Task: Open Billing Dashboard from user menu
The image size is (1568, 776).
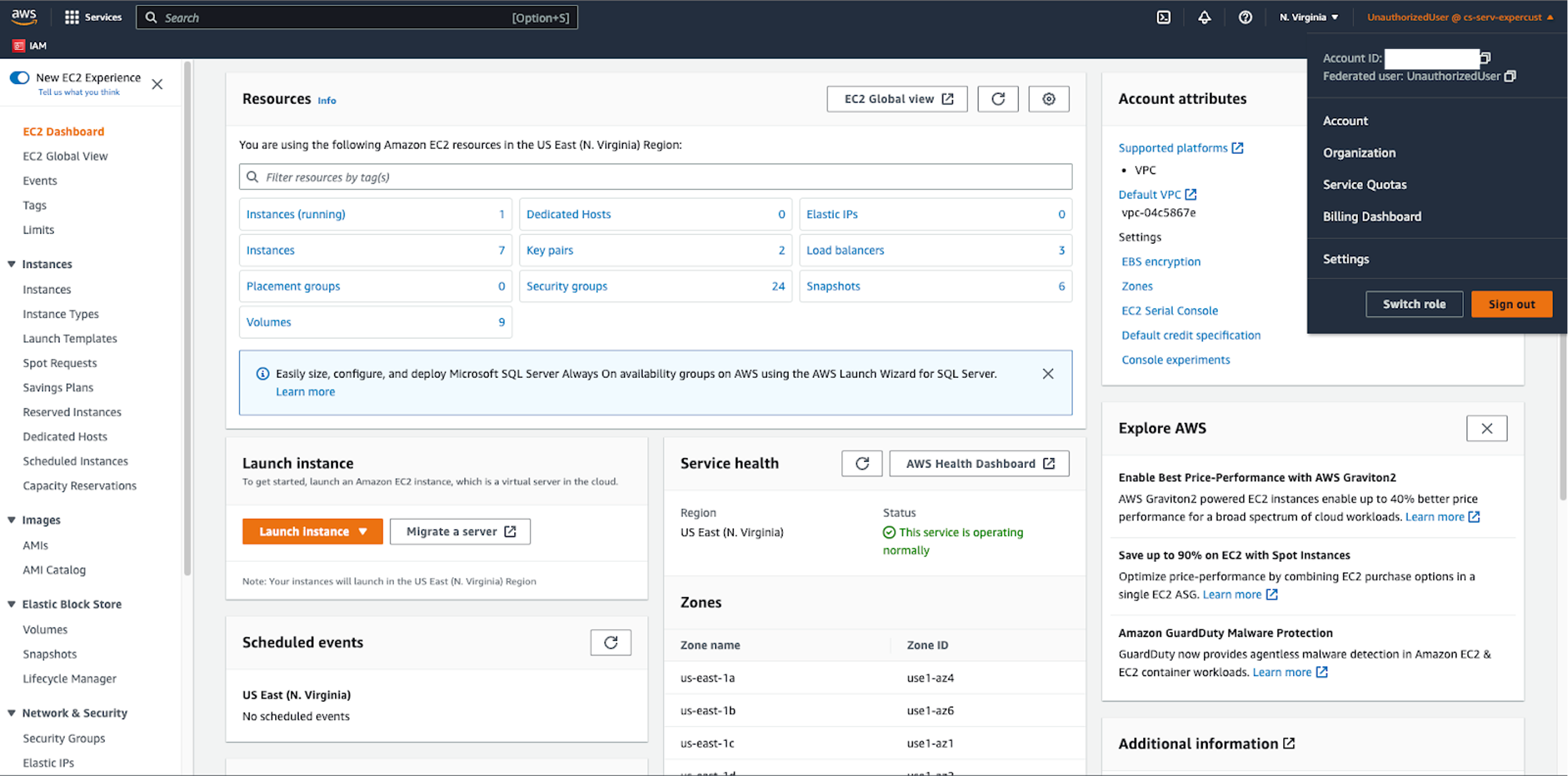Action: point(1371,216)
